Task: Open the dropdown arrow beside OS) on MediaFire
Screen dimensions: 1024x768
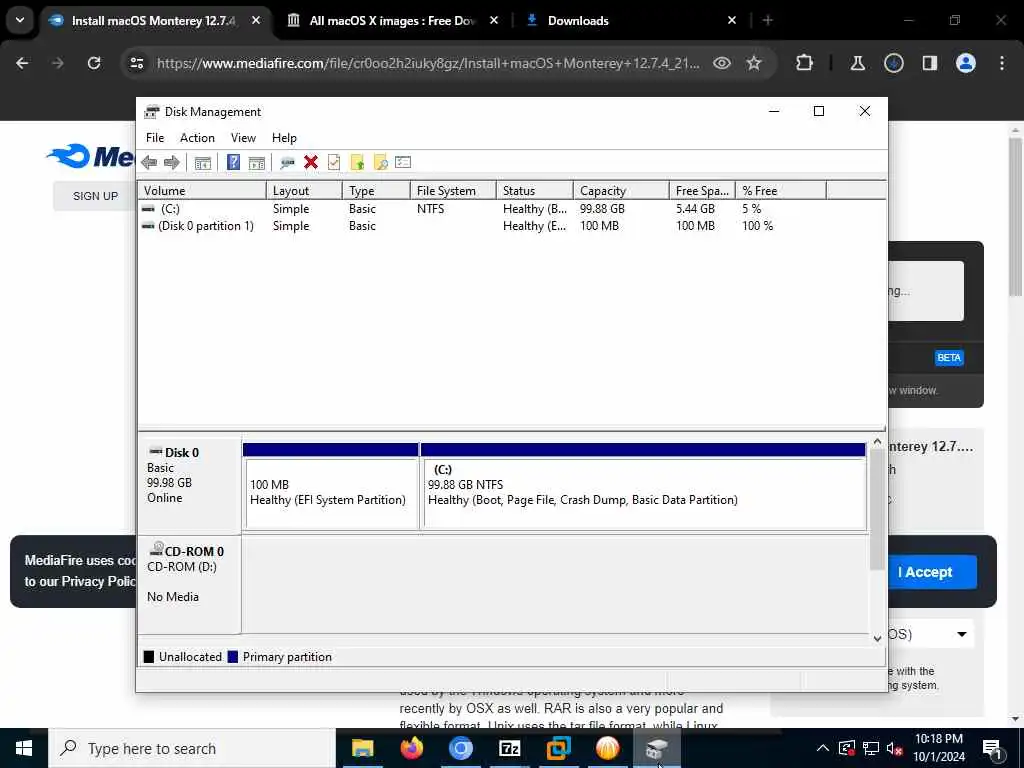Action: tap(961, 634)
